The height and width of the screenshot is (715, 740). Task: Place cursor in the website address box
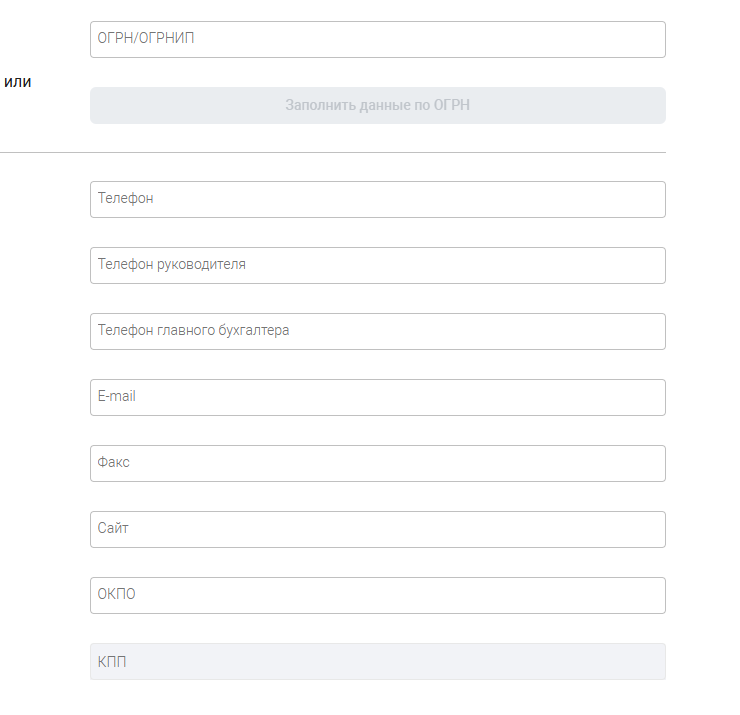point(377,529)
